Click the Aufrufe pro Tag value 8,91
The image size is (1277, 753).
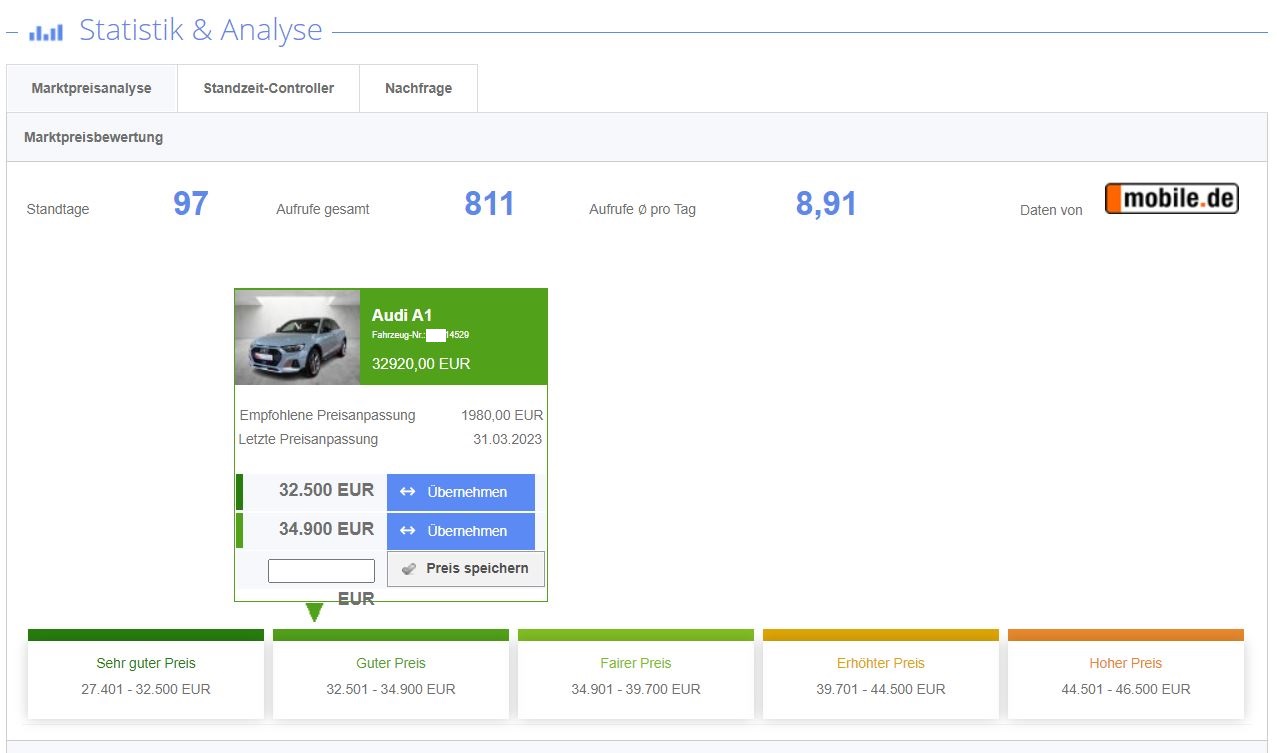tap(826, 204)
